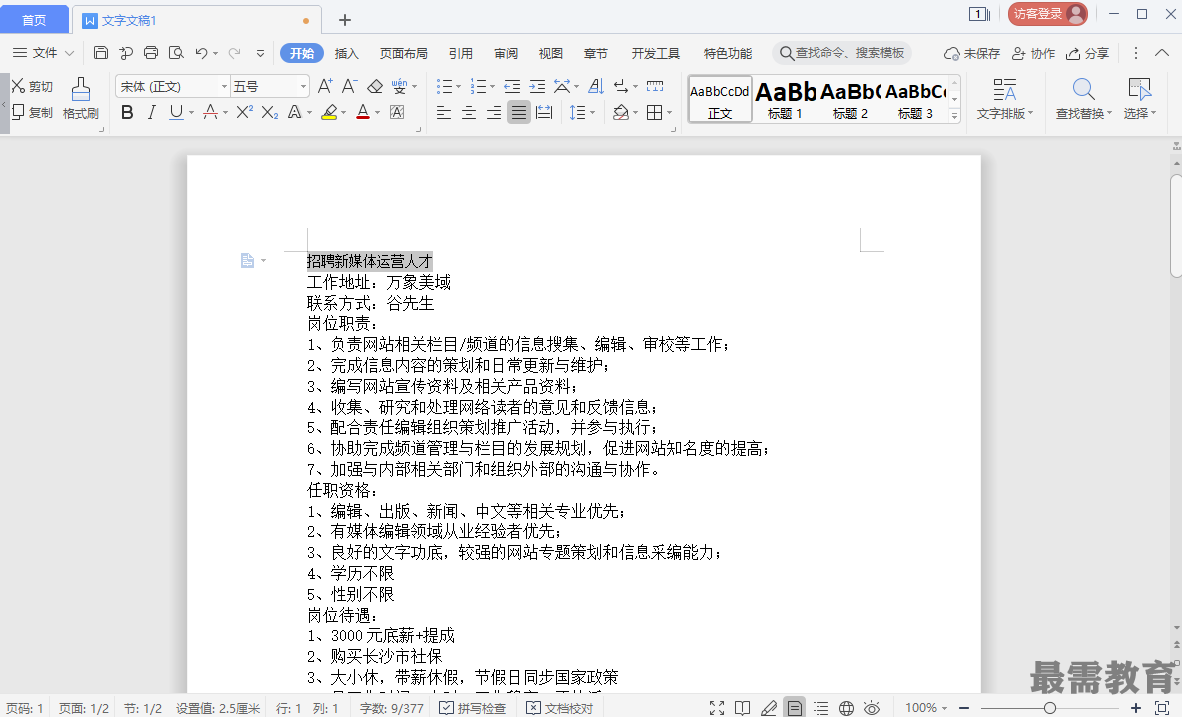Click the Text Layout icon

pos(1004,89)
